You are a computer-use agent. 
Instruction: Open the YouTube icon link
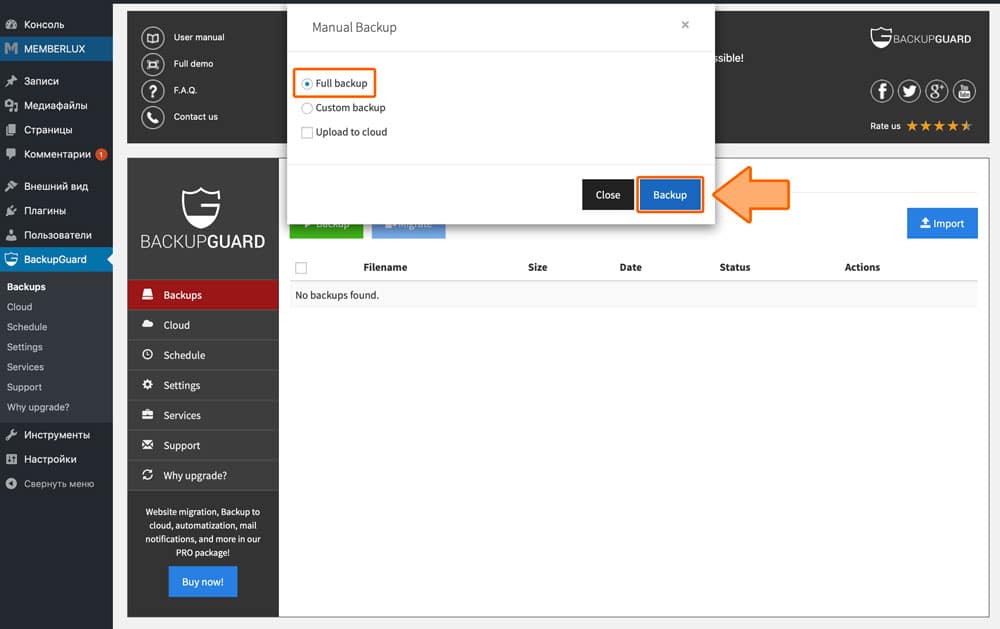(x=964, y=92)
